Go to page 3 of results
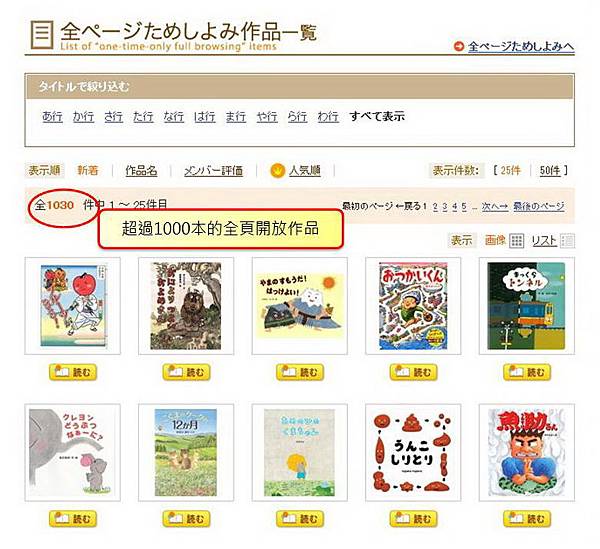 tap(445, 207)
